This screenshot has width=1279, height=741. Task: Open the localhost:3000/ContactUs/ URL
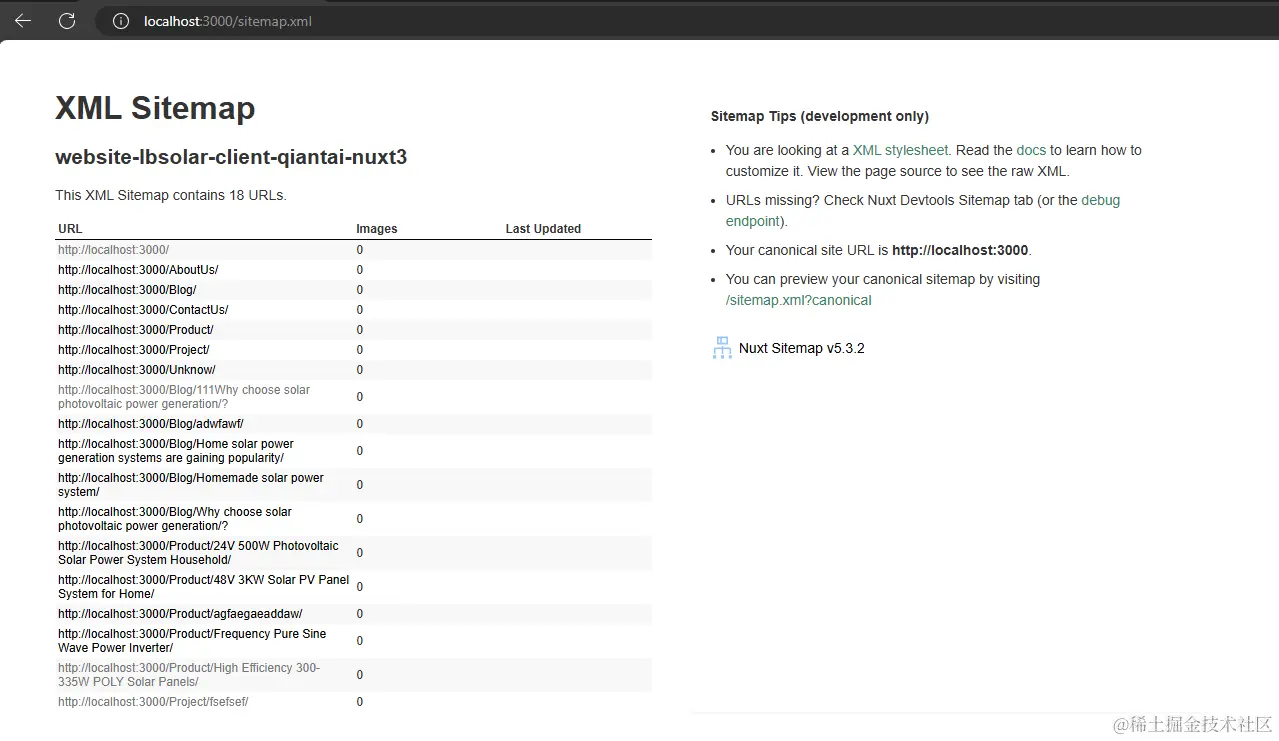tap(143, 310)
